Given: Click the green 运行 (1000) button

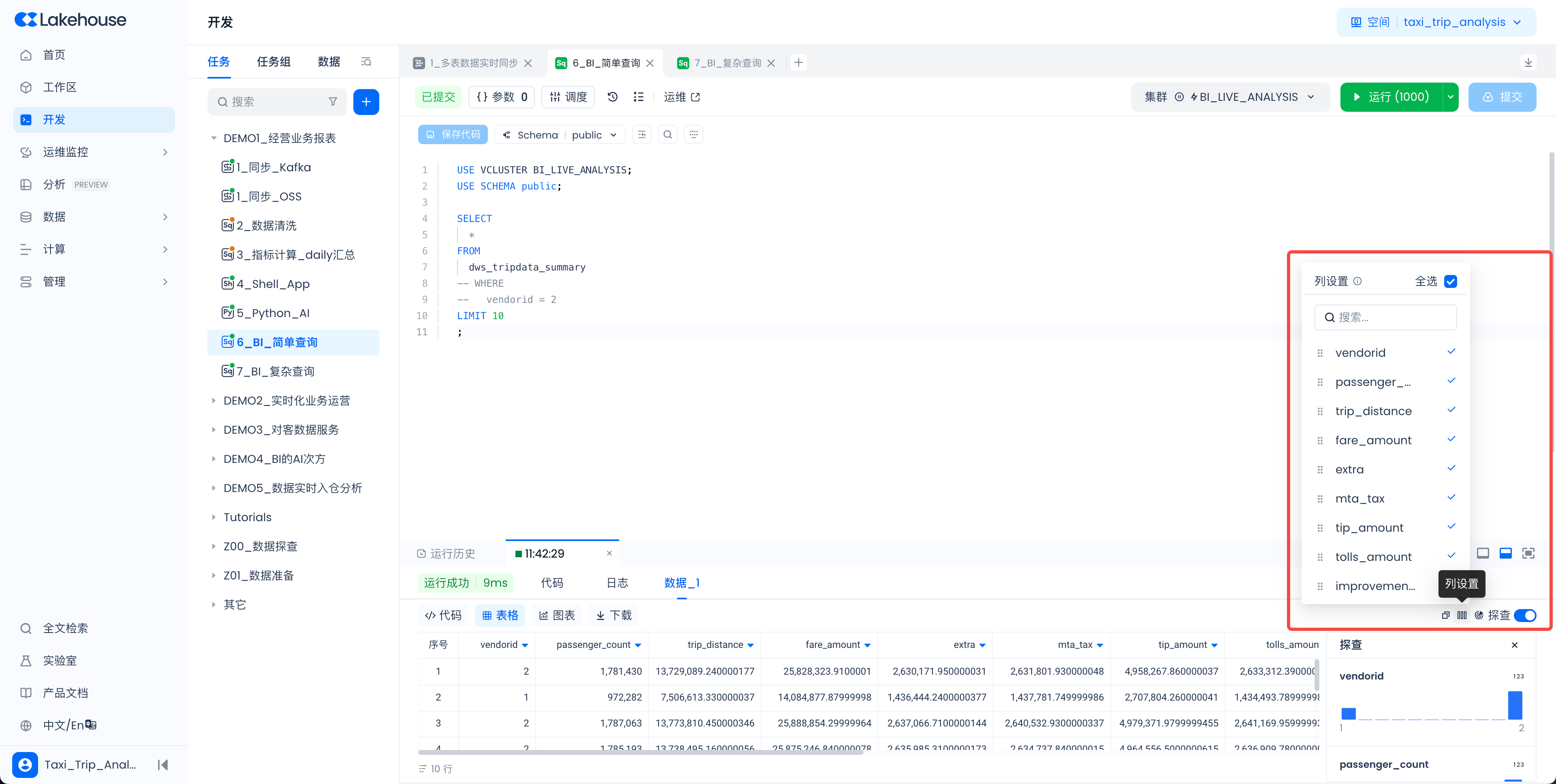Looking at the screenshot, I should click(1391, 97).
